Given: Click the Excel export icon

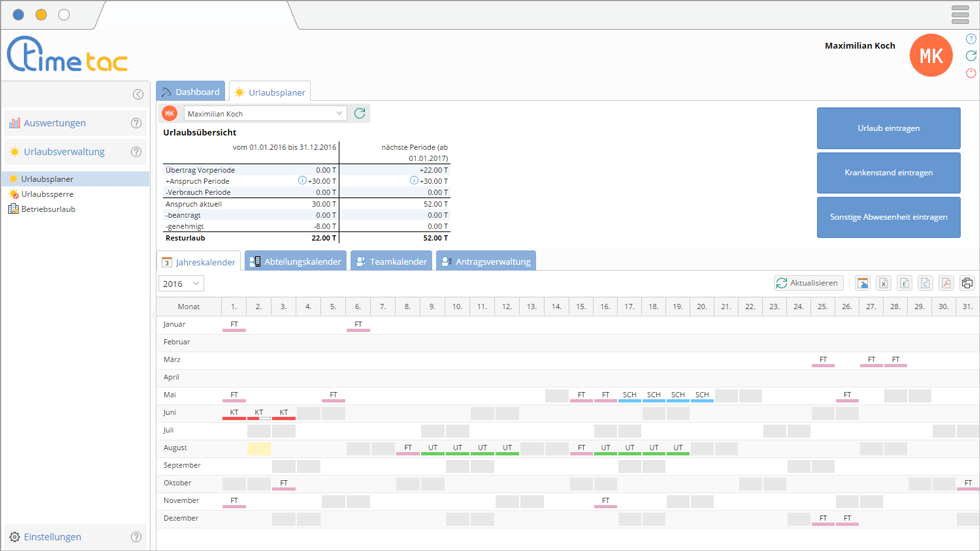Looking at the screenshot, I should click(884, 283).
